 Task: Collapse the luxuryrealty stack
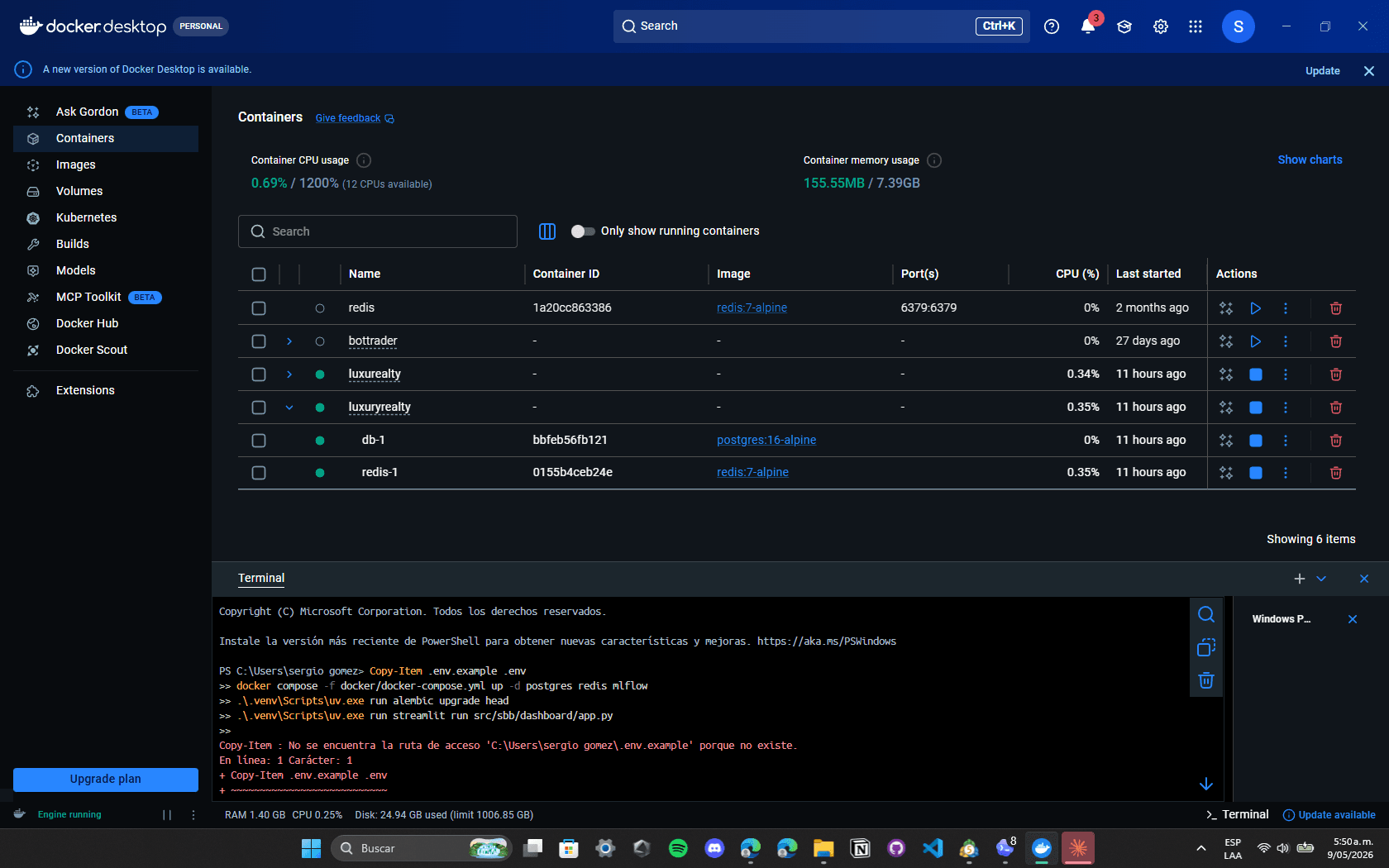tap(289, 408)
